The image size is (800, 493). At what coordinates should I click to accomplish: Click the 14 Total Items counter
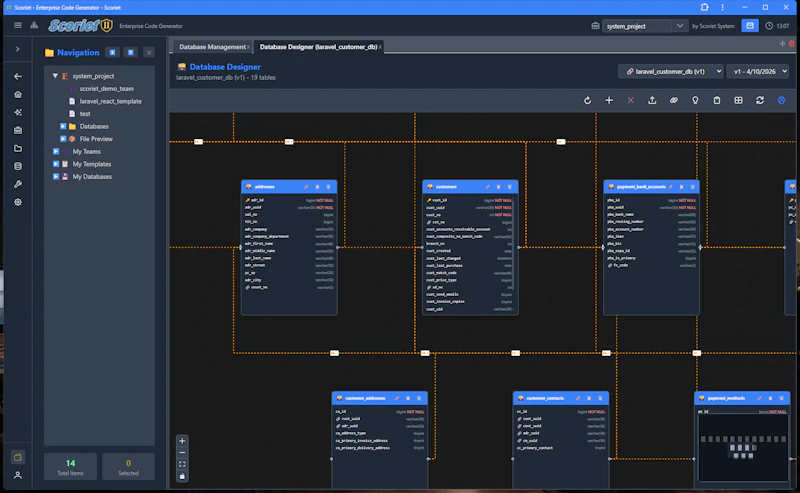70,466
